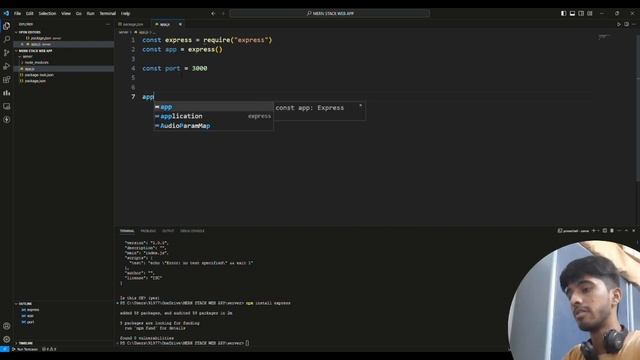Switch to the Output panel tab
640x360 pixels.
click(168, 231)
